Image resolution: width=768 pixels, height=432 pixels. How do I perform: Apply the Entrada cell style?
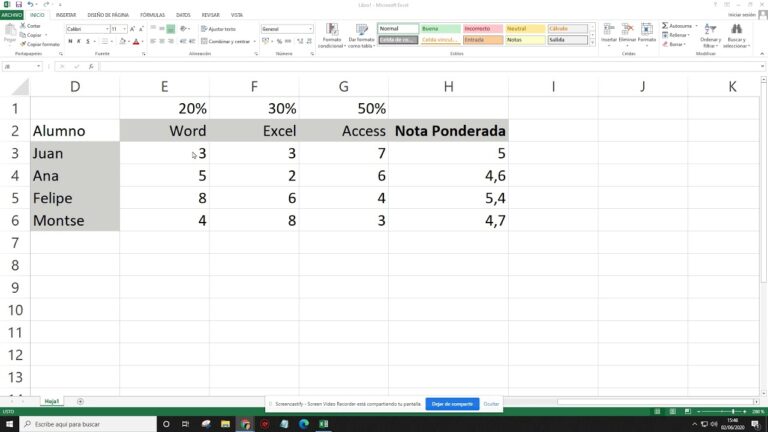pos(482,40)
